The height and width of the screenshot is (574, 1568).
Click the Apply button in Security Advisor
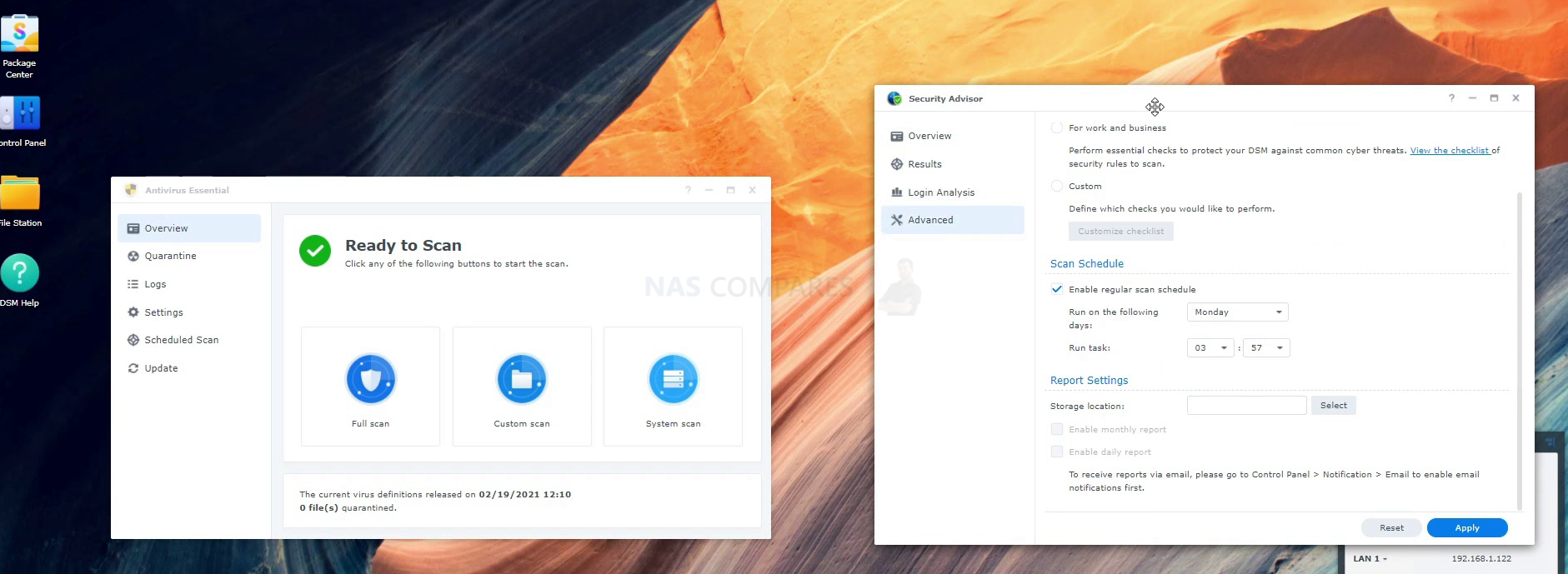[1467, 527]
